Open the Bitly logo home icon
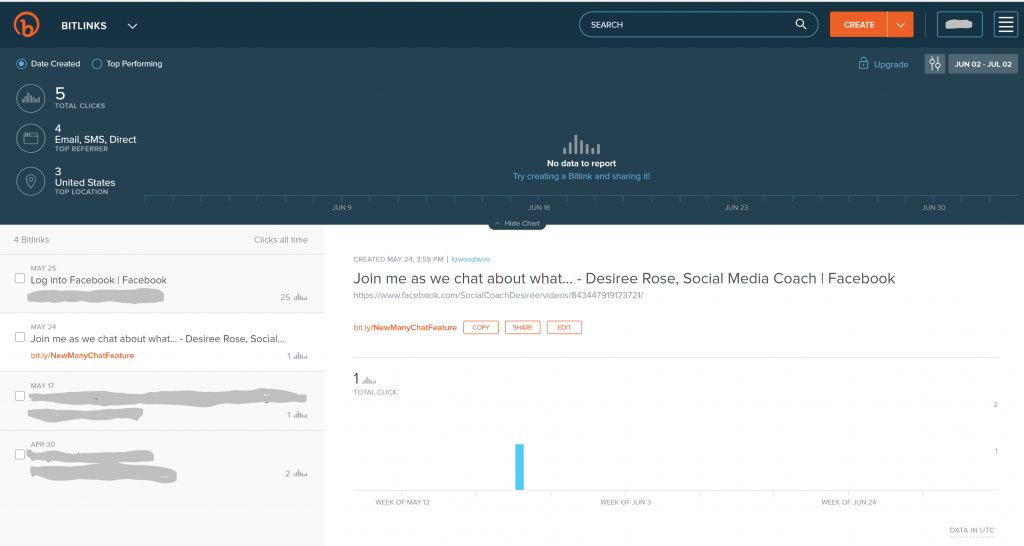 [27, 25]
